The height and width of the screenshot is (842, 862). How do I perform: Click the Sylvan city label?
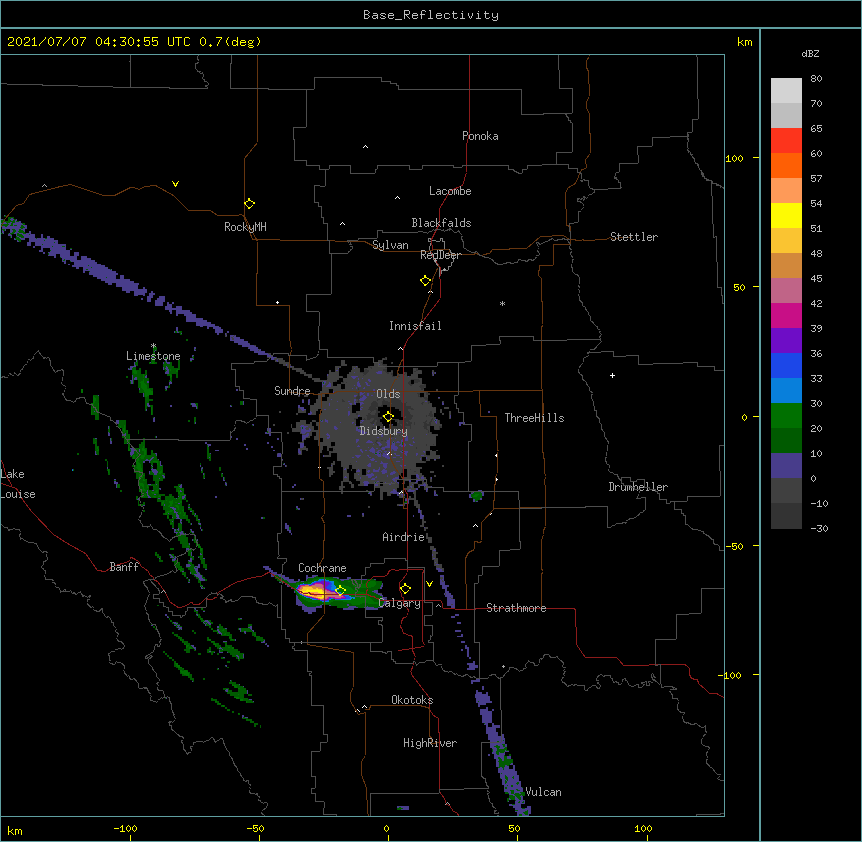coord(390,245)
